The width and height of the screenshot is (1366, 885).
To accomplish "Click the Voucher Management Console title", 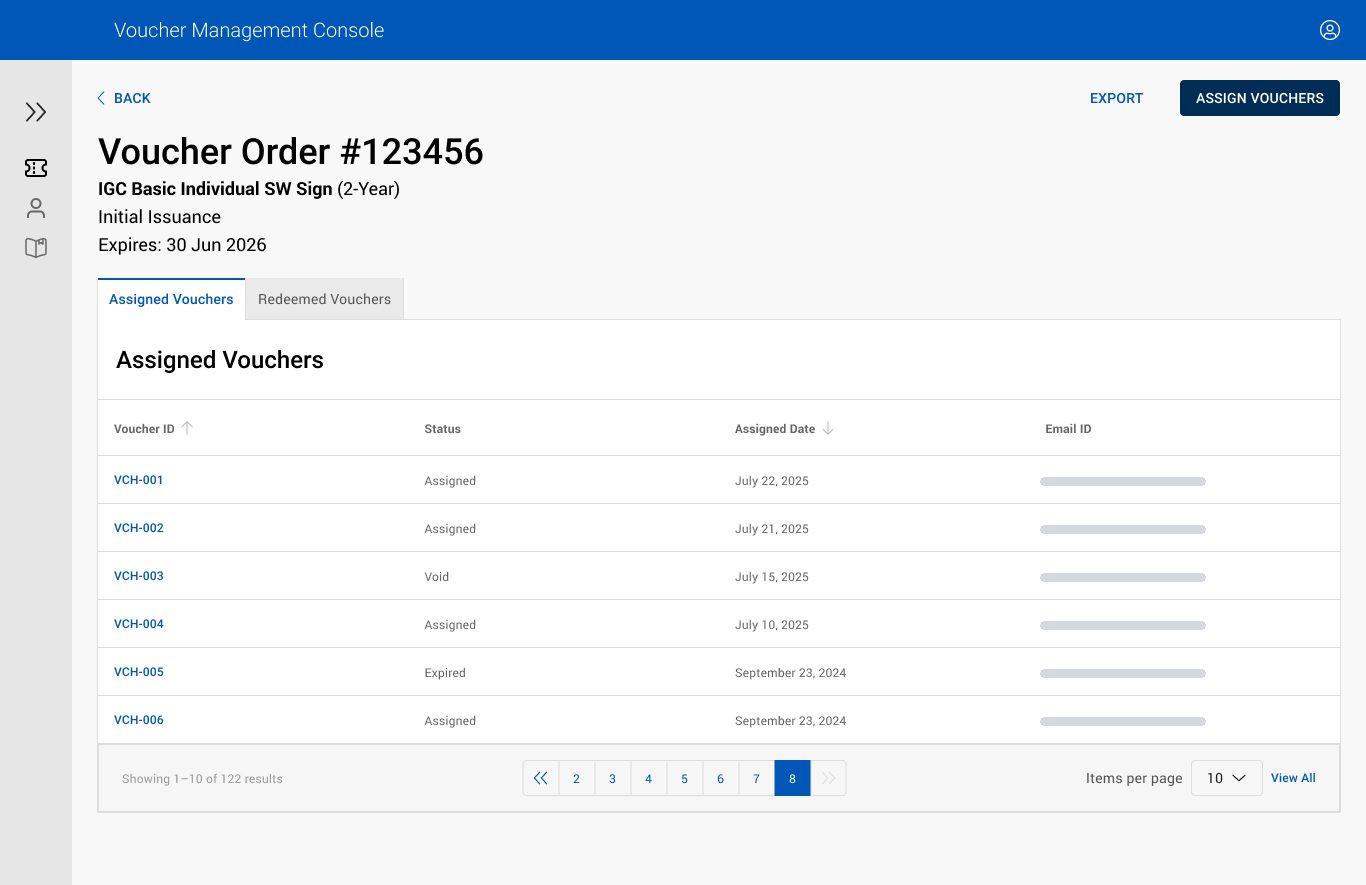I will tap(249, 30).
